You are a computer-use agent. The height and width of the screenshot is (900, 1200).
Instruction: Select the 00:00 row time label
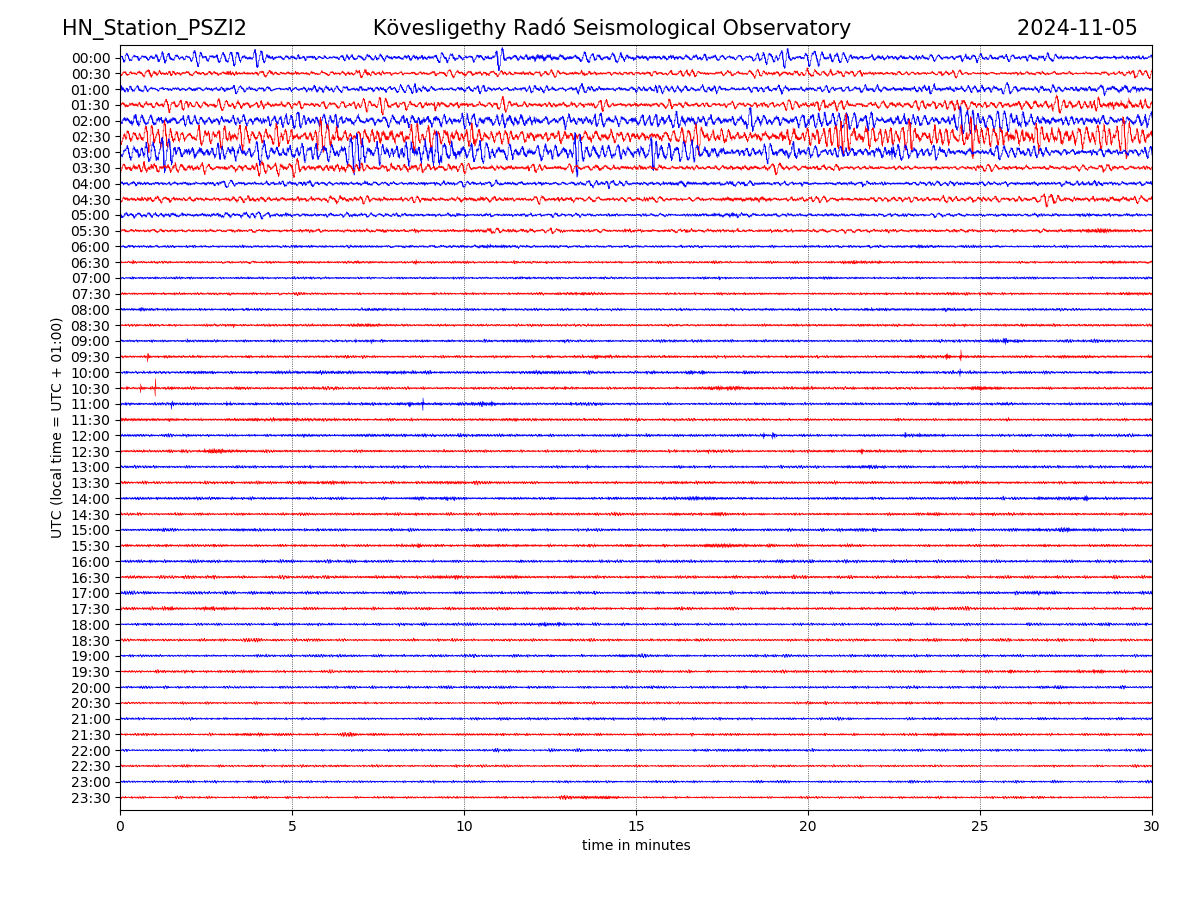(x=90, y=58)
